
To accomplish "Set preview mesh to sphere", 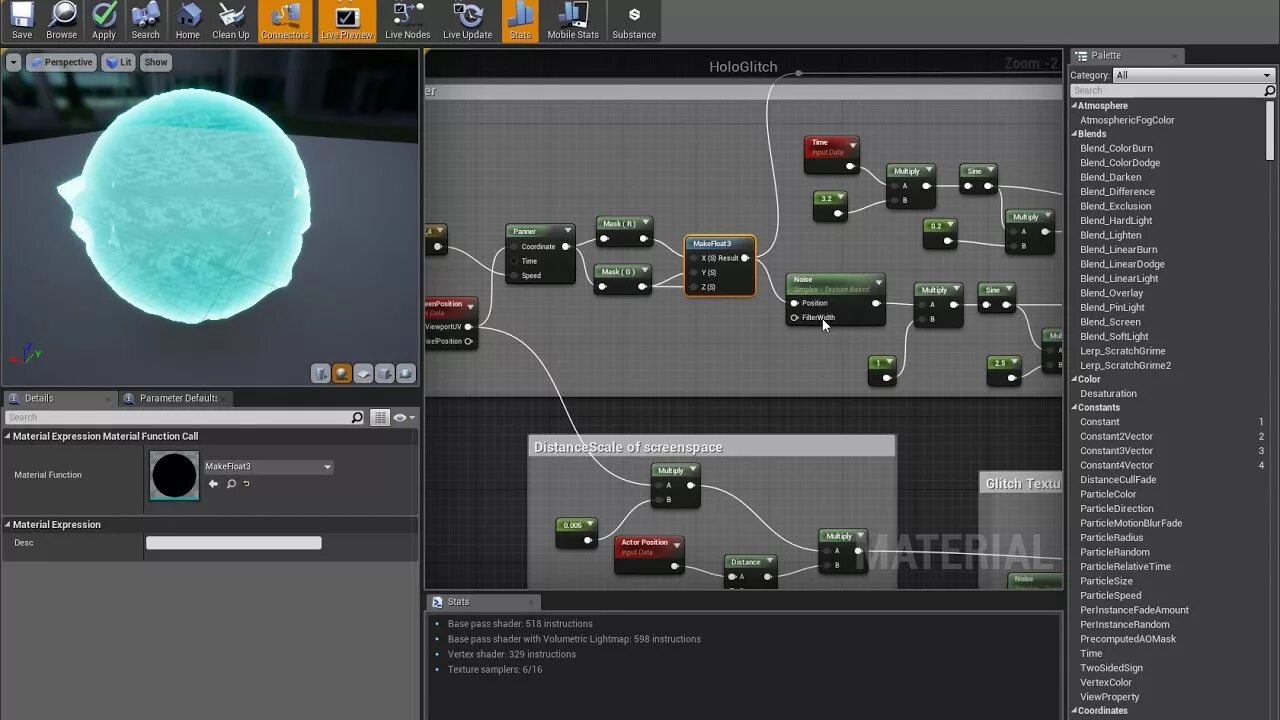I will click(342, 373).
